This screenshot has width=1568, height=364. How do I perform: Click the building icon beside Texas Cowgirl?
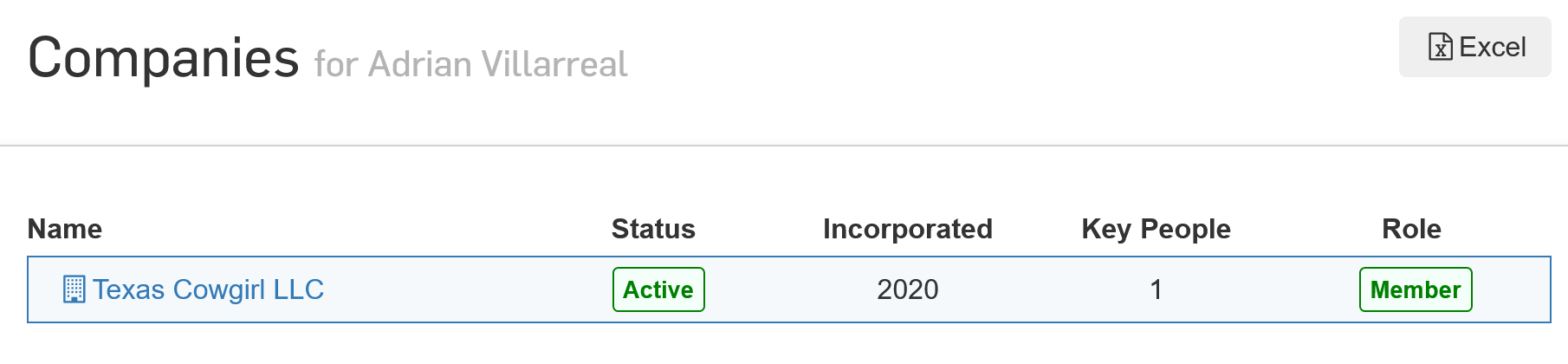(75, 289)
